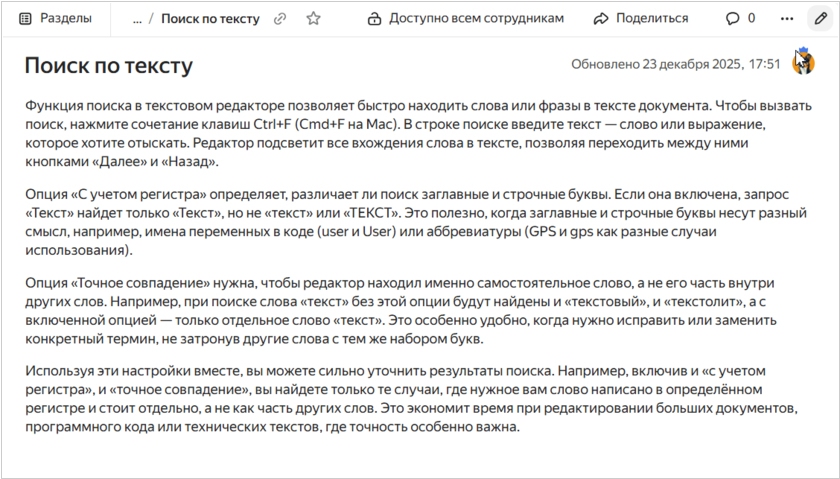This screenshot has height=479, width=840.
Task: Click the Обновлено 23 декабря 2025 timestamp
Action: coord(675,64)
